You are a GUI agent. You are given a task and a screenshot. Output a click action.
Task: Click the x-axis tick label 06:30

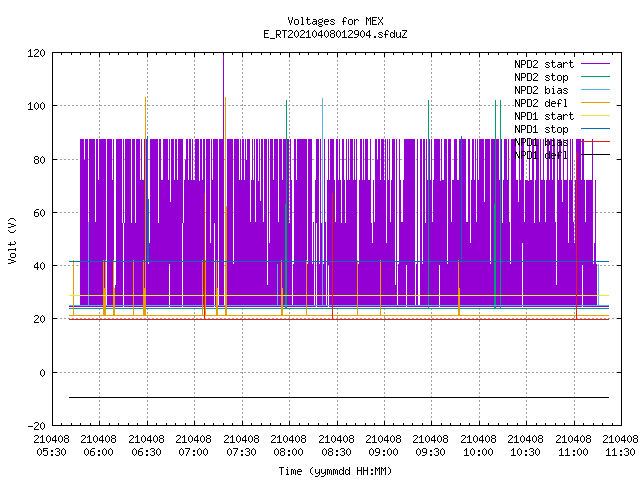tap(146, 452)
